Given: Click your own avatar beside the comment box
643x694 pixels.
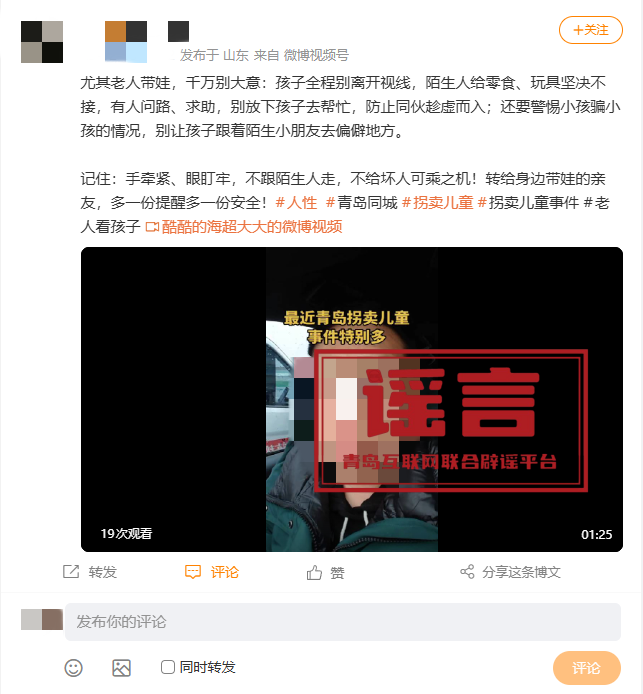Looking at the screenshot, I should pyautogui.click(x=42, y=619).
